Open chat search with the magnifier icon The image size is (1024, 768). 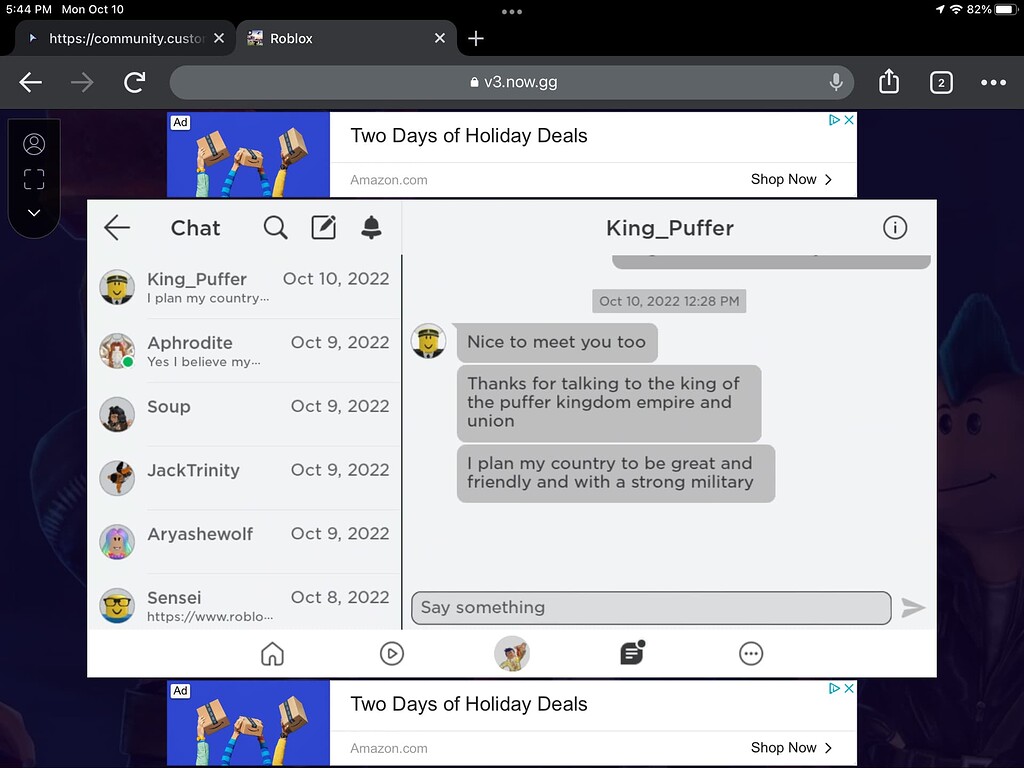(x=275, y=227)
